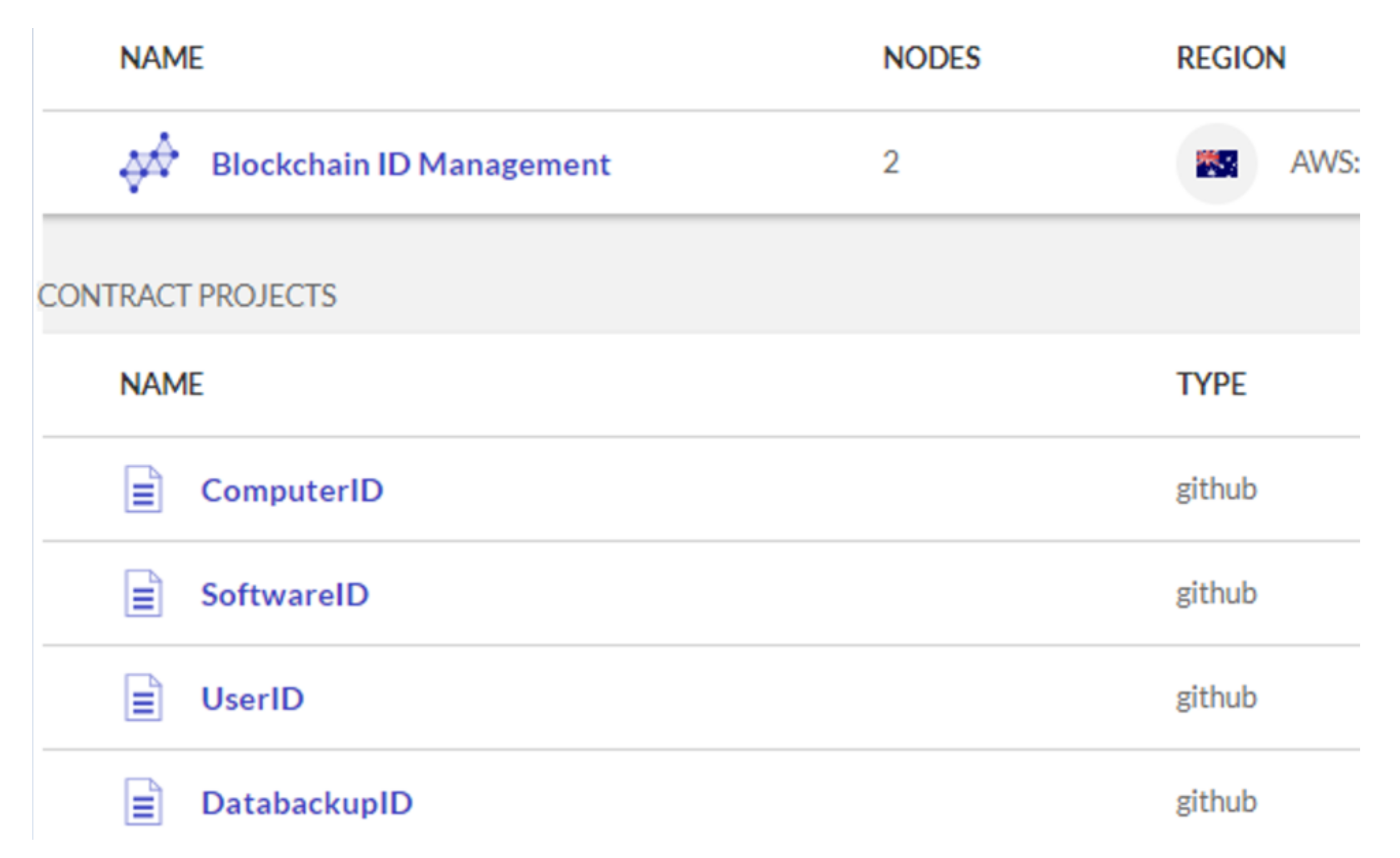Click the CONTRACT PROJECTS section heading

(x=187, y=295)
